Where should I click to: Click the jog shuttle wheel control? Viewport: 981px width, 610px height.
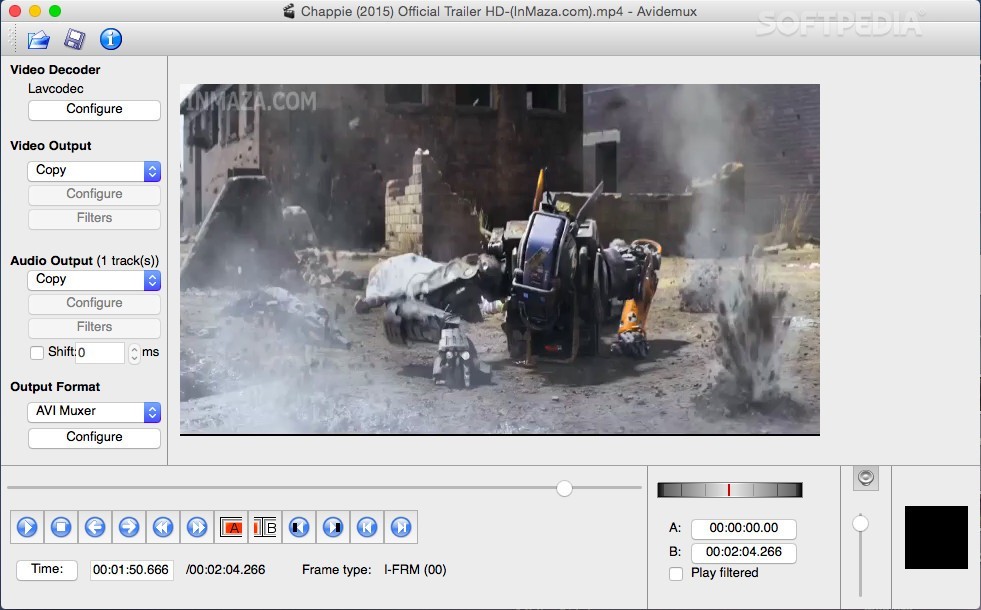click(729, 490)
